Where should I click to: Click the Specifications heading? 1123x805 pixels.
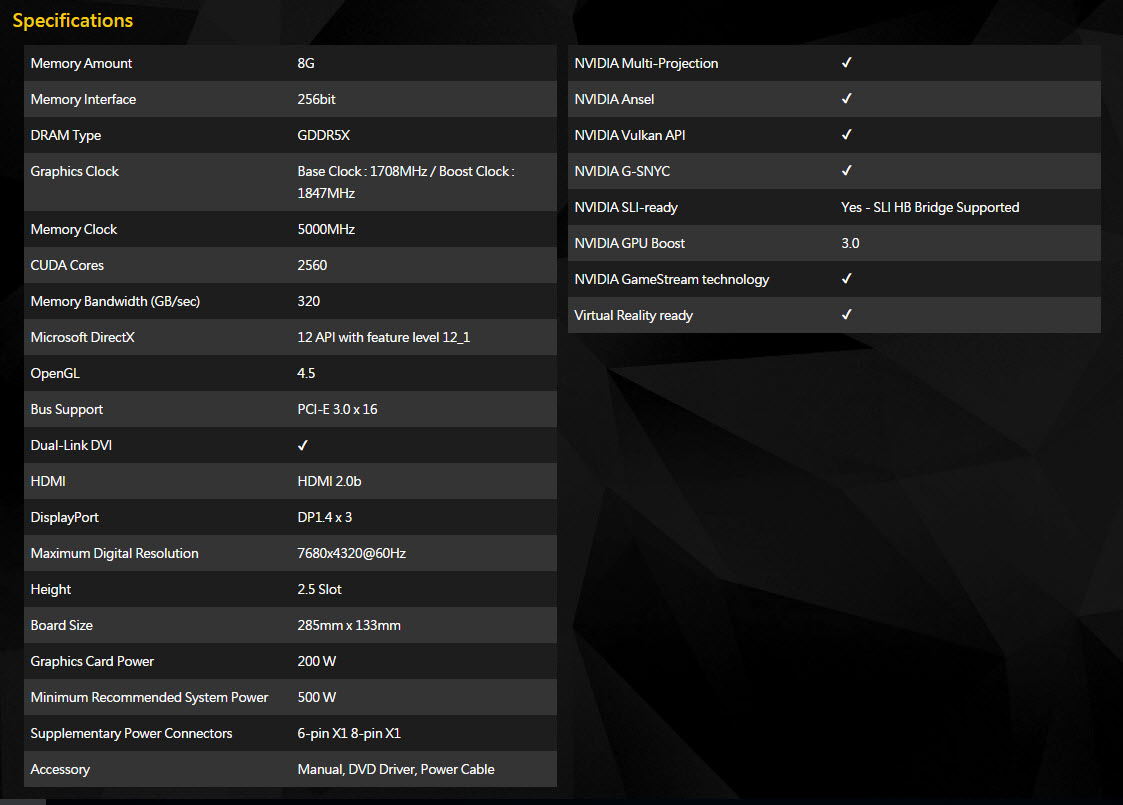pyautogui.click(x=73, y=21)
